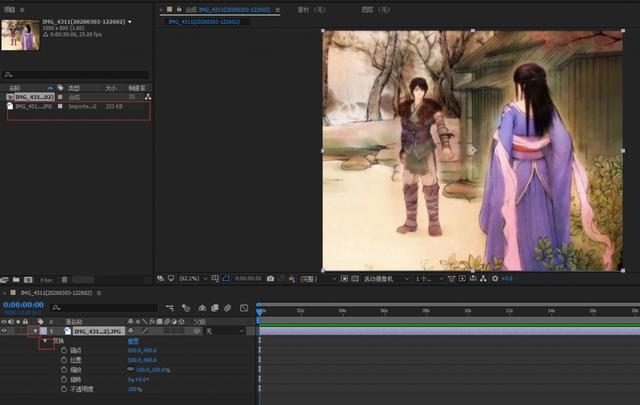
Task: Delete selected item with trash icon
Action: point(65,279)
